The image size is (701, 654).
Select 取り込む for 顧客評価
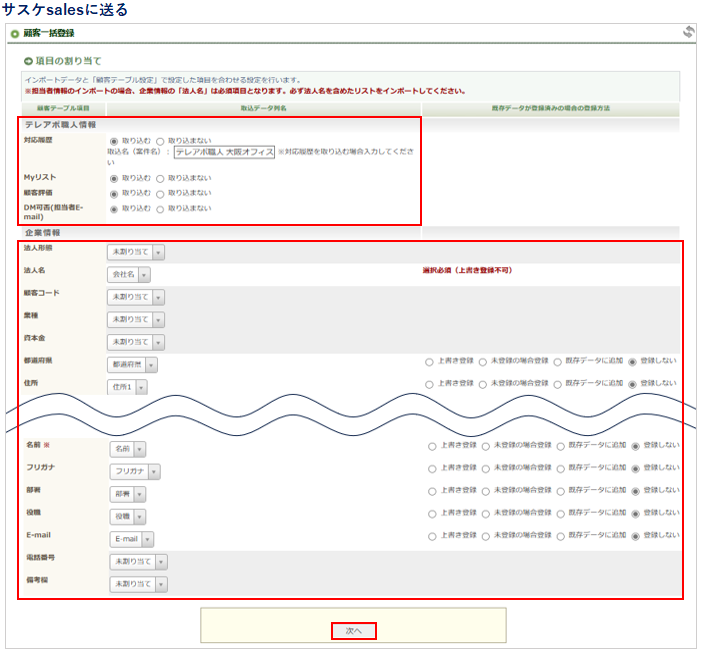tap(114, 194)
